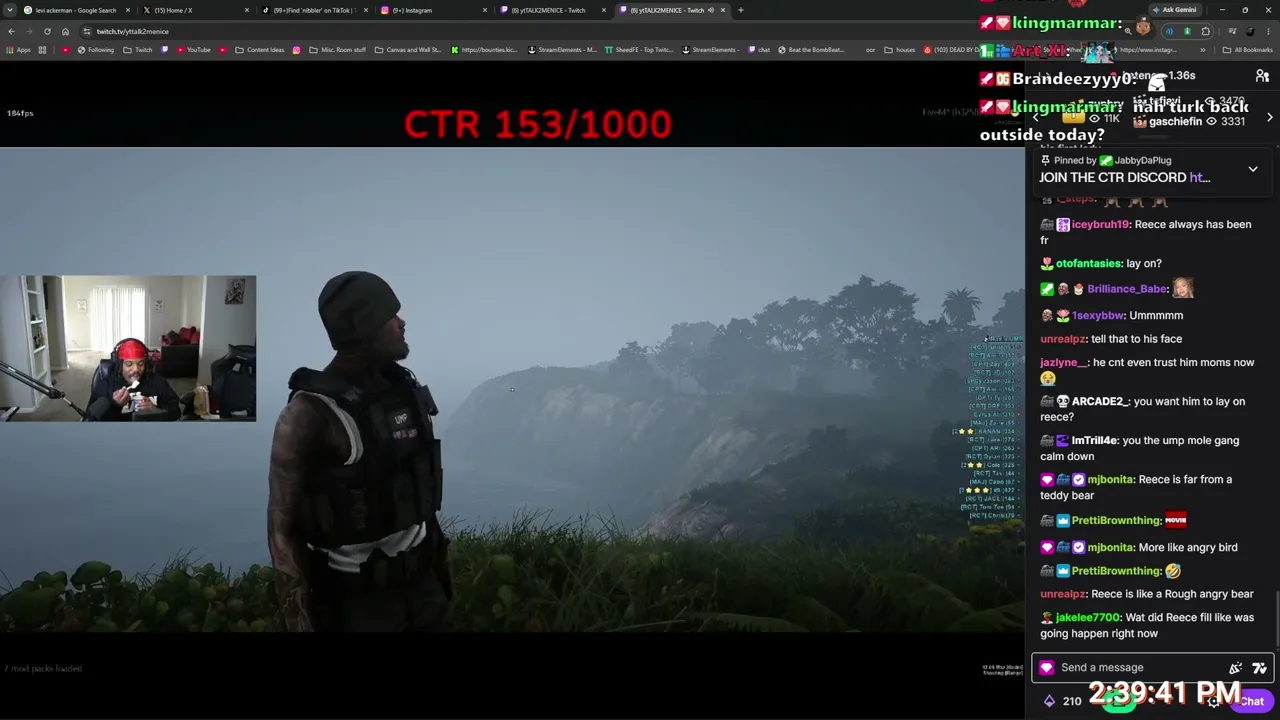This screenshot has height=720, width=1280.
Task: Open the pinned Discord link
Action: click(1200, 177)
